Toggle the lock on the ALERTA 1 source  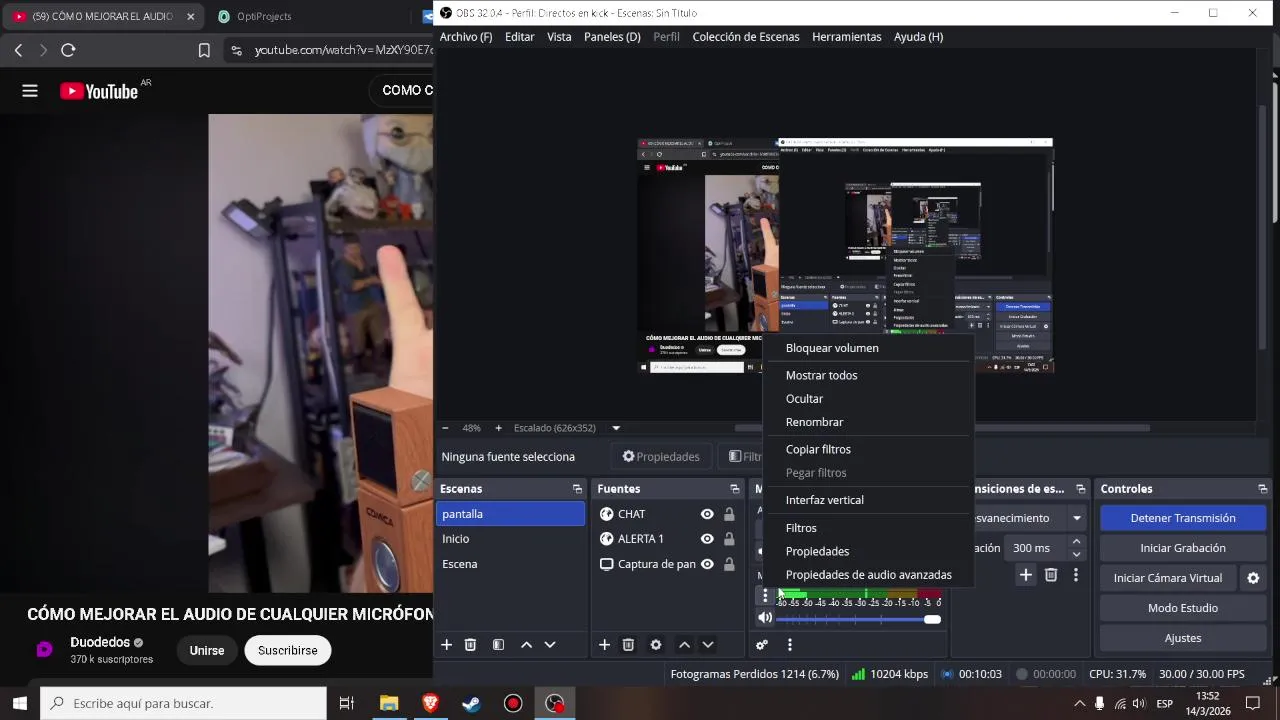(729, 539)
